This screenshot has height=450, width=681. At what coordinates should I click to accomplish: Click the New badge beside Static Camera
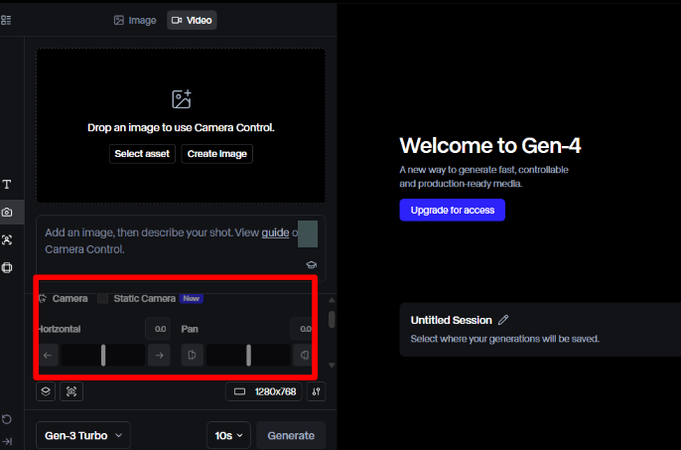pos(191,298)
